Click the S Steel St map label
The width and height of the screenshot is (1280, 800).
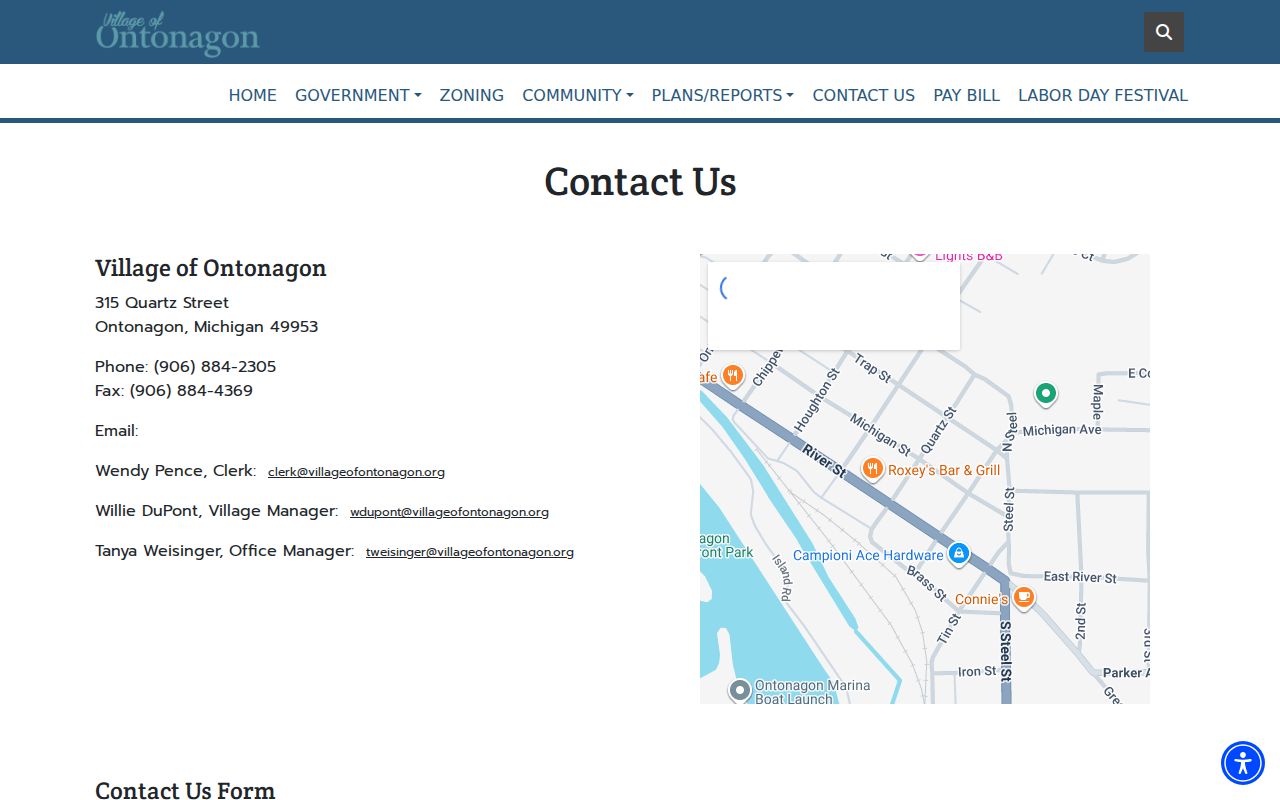point(1006,653)
